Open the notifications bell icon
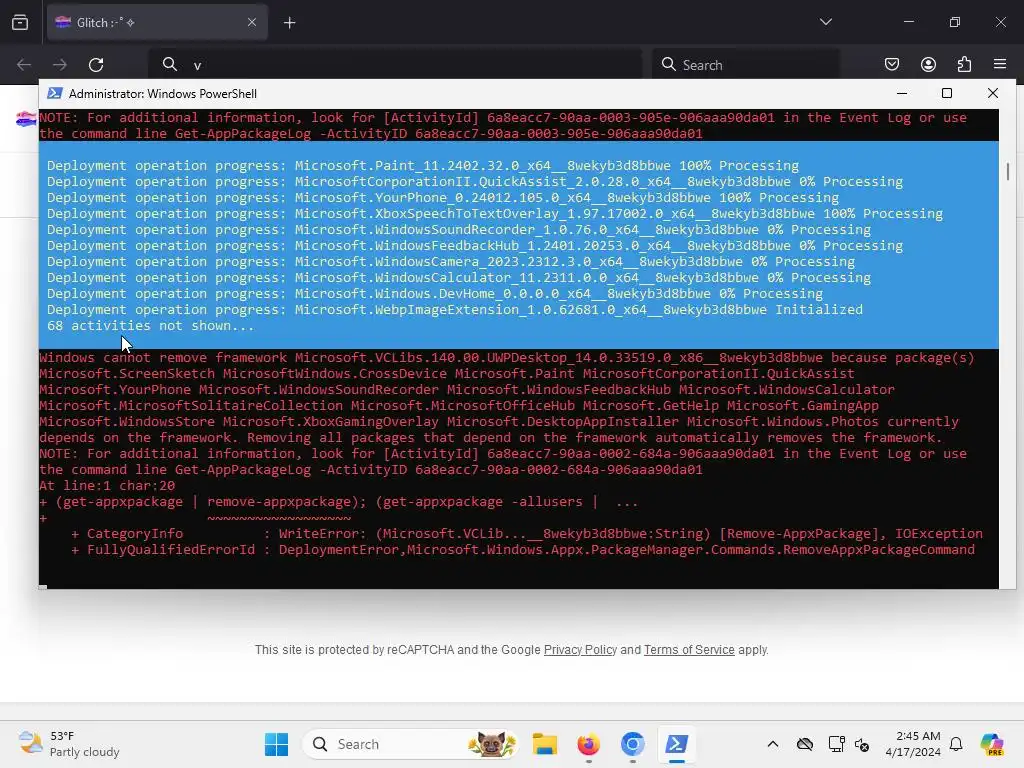The height and width of the screenshot is (768, 1024). [x=956, y=744]
